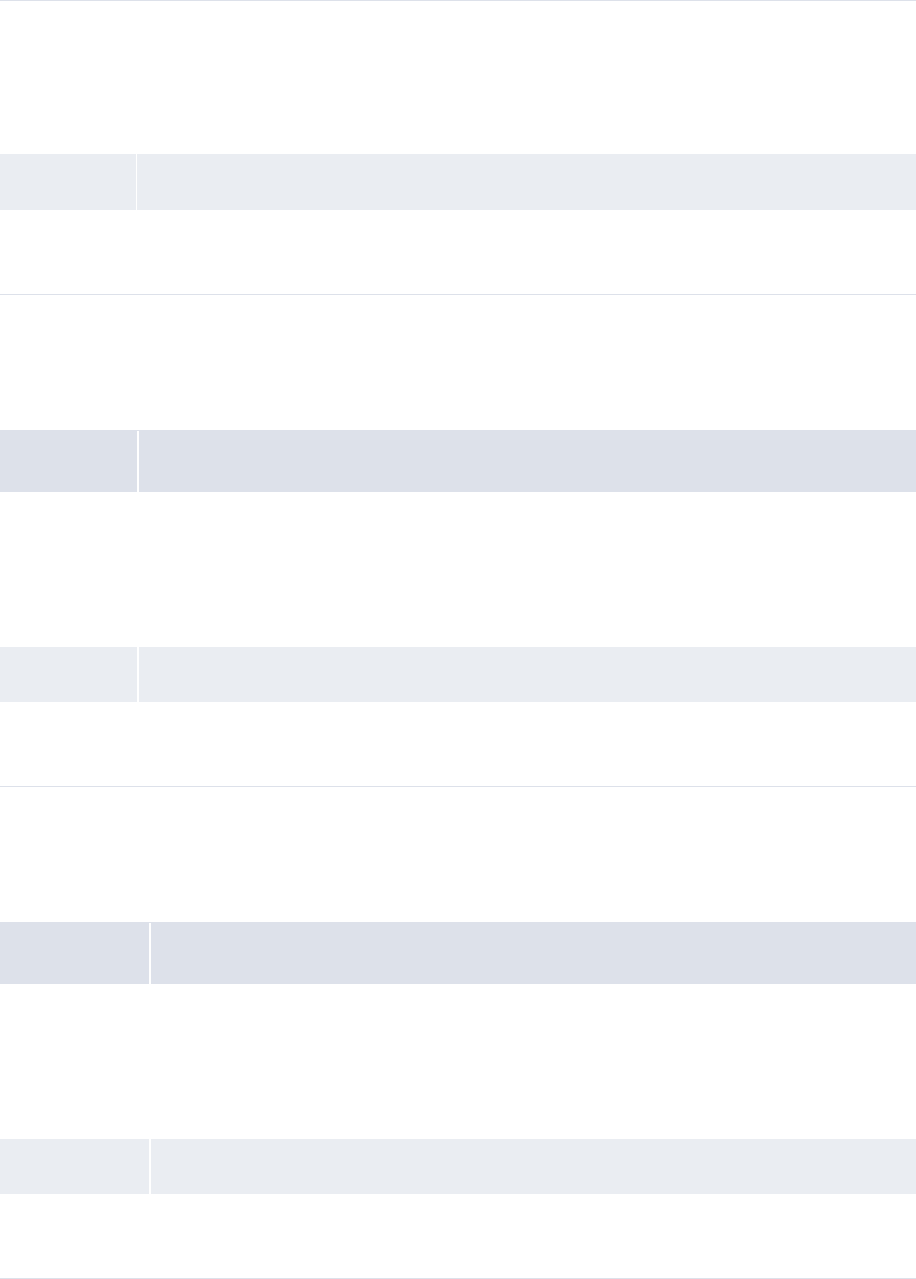Select the left cell of the third shaded row
The width and height of the screenshot is (916, 1279).
[68, 674]
